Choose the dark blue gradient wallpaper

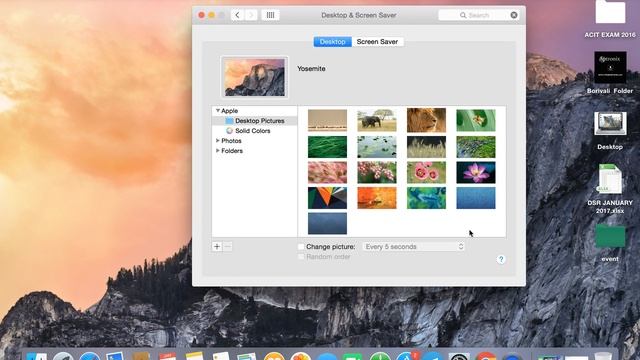pos(327,224)
